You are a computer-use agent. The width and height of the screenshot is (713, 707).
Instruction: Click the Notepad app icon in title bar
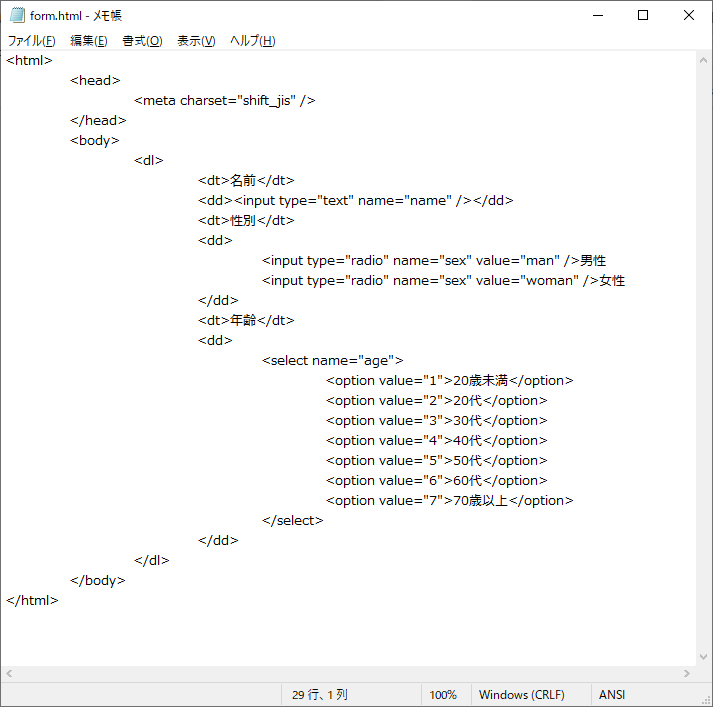pyautogui.click(x=17, y=15)
